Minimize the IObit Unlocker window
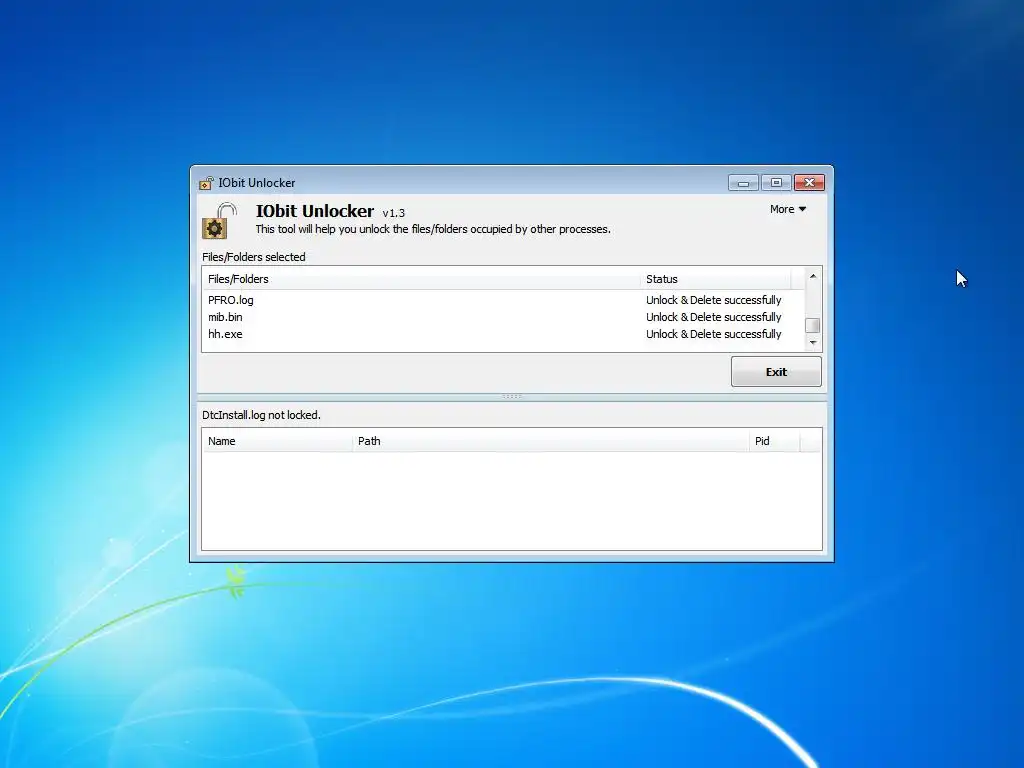Image resolution: width=1024 pixels, height=768 pixels. coord(743,183)
